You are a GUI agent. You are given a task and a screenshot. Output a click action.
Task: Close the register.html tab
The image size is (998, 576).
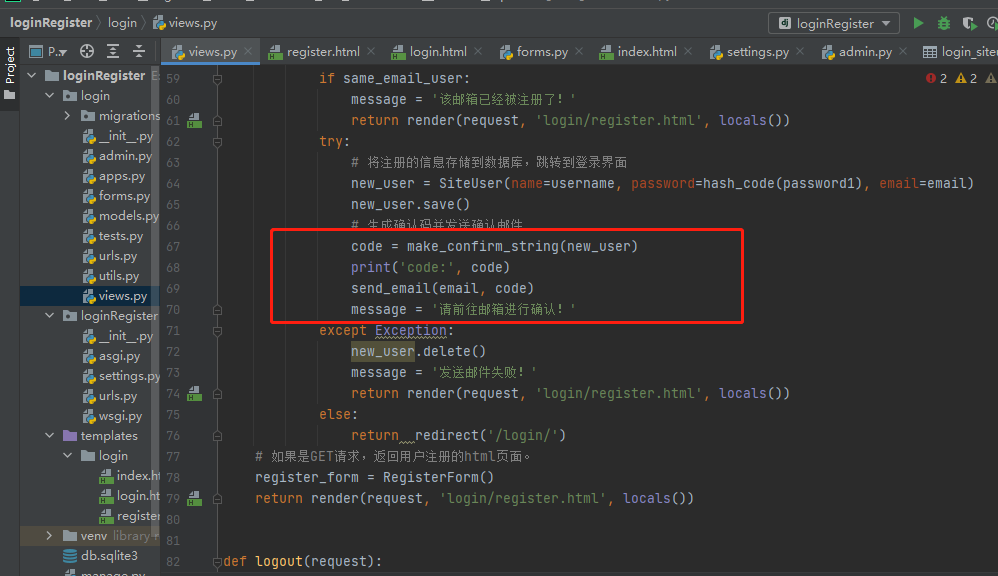[x=371, y=52]
